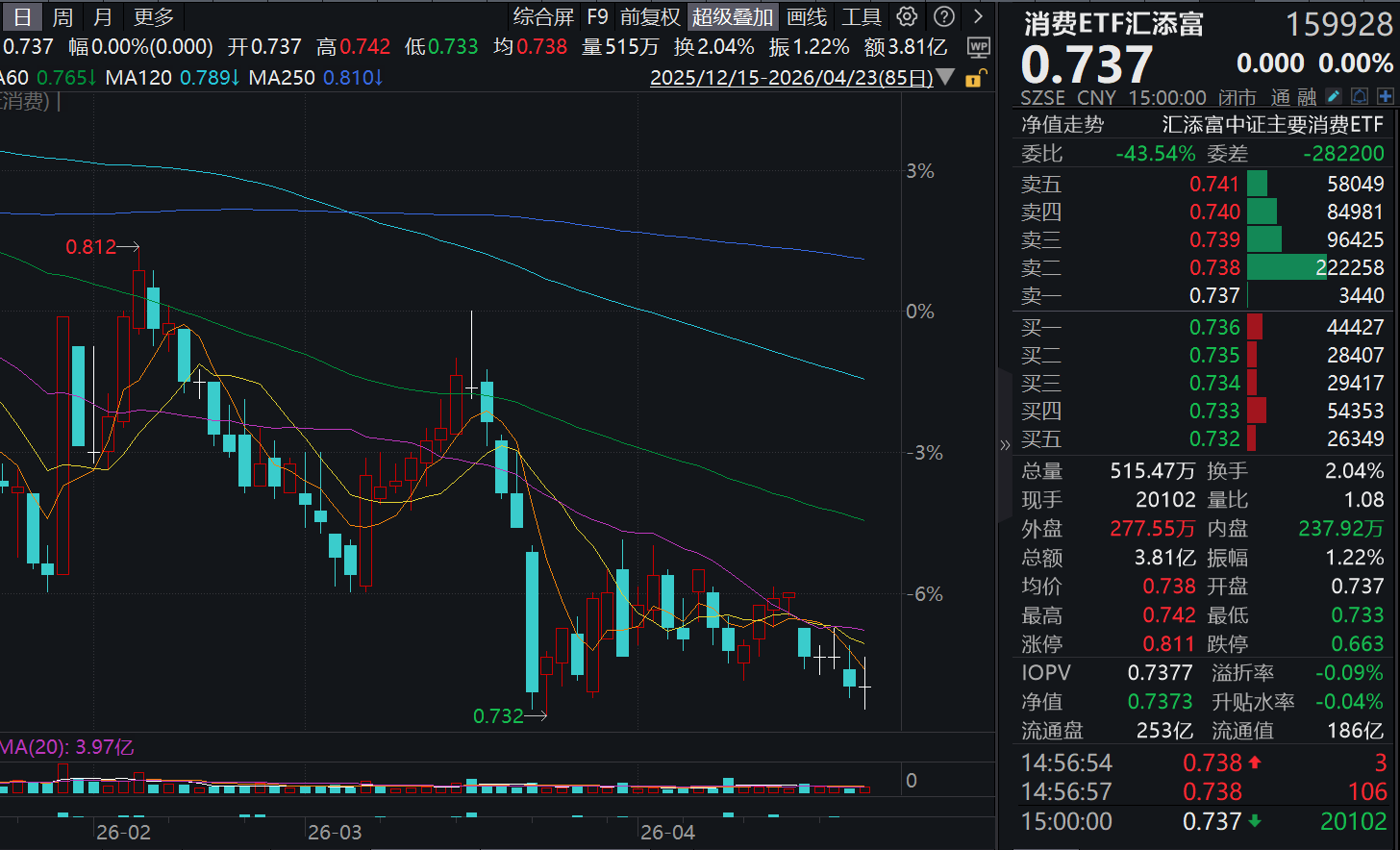
Task: Switch to the 周 weekly chart tab
Action: point(62,16)
